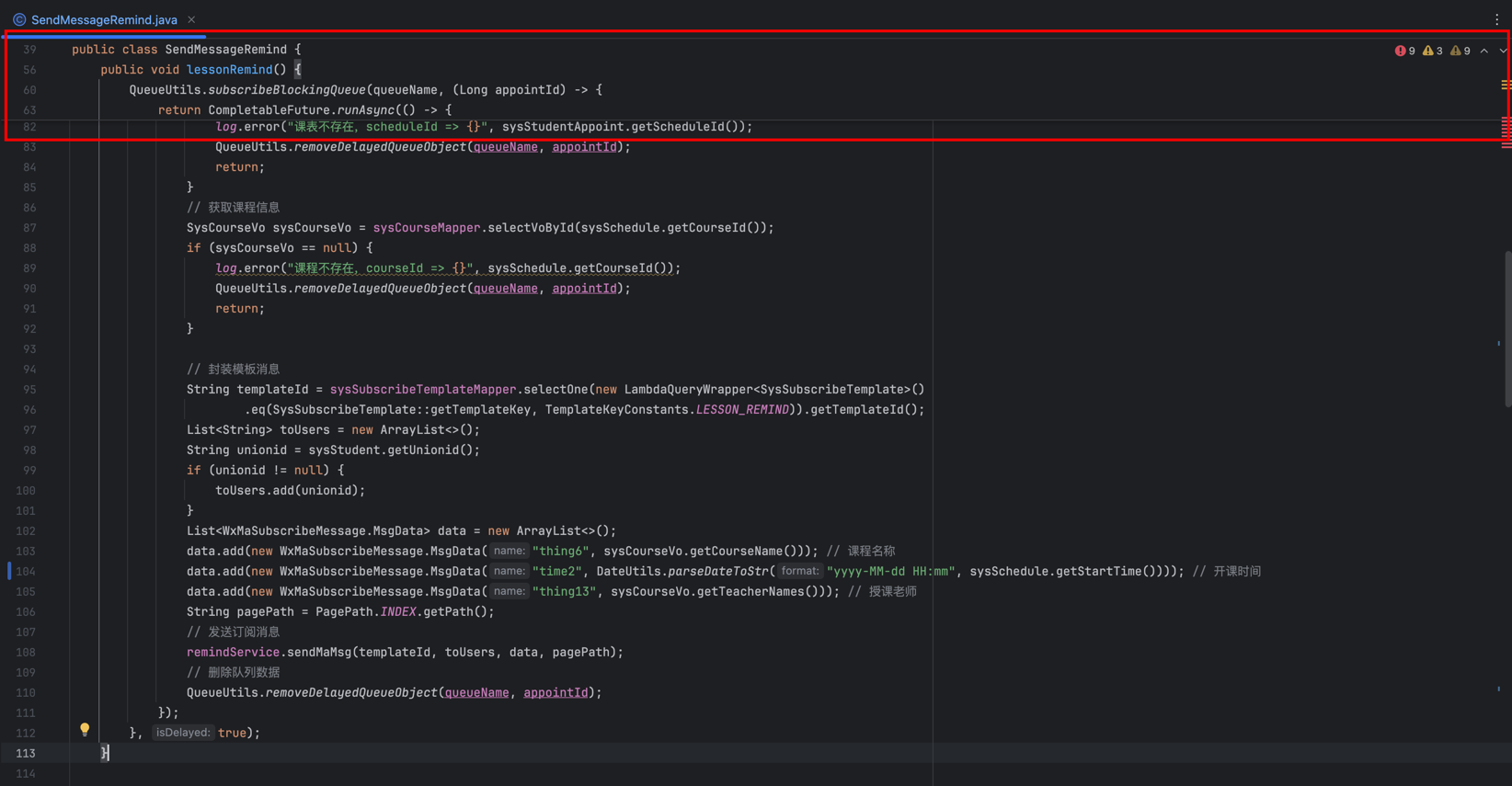
Task: Select the SendMessageRemind.java editor tab
Action: click(104, 19)
